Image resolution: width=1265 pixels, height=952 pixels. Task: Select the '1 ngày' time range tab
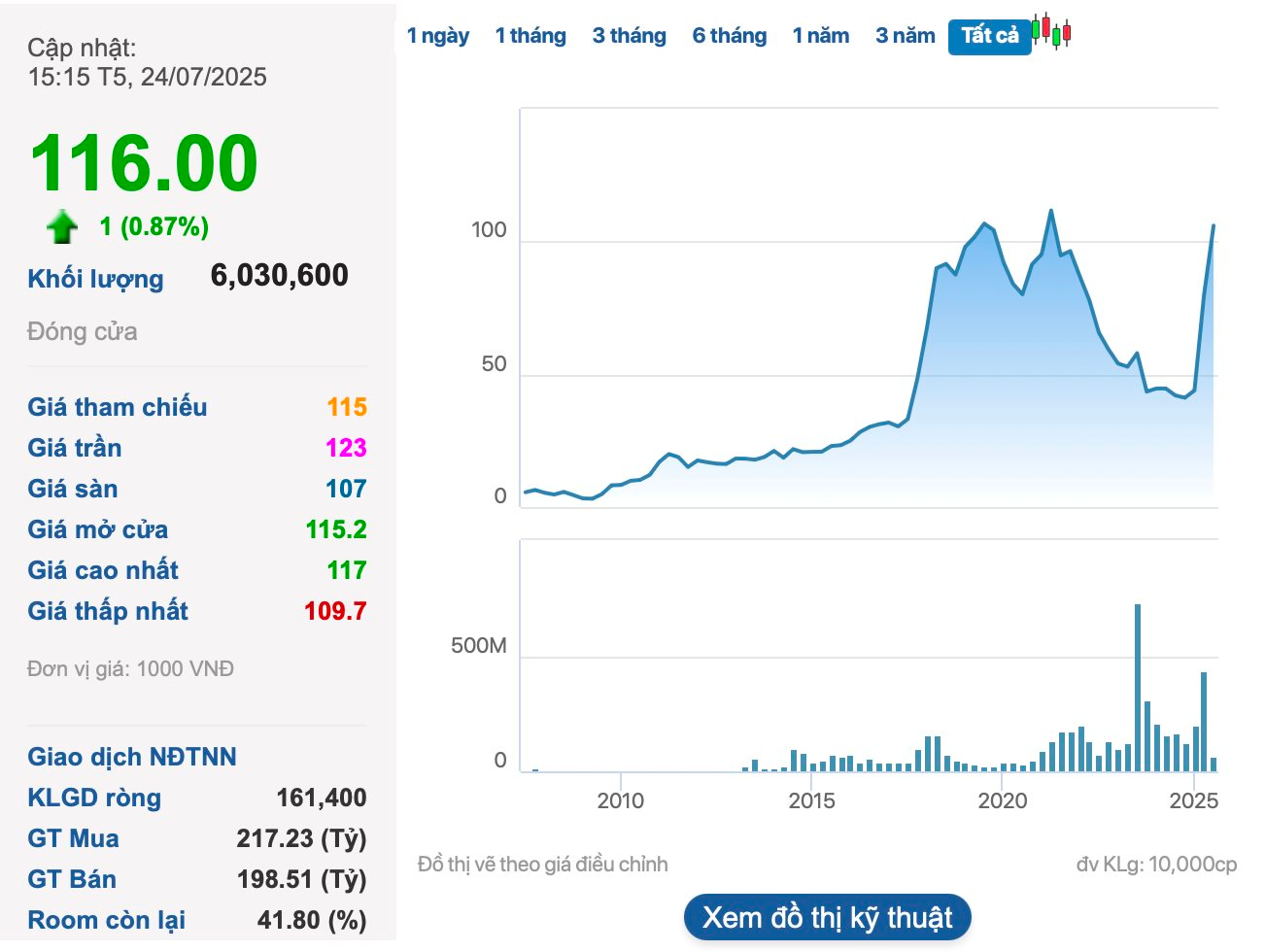coord(437,36)
